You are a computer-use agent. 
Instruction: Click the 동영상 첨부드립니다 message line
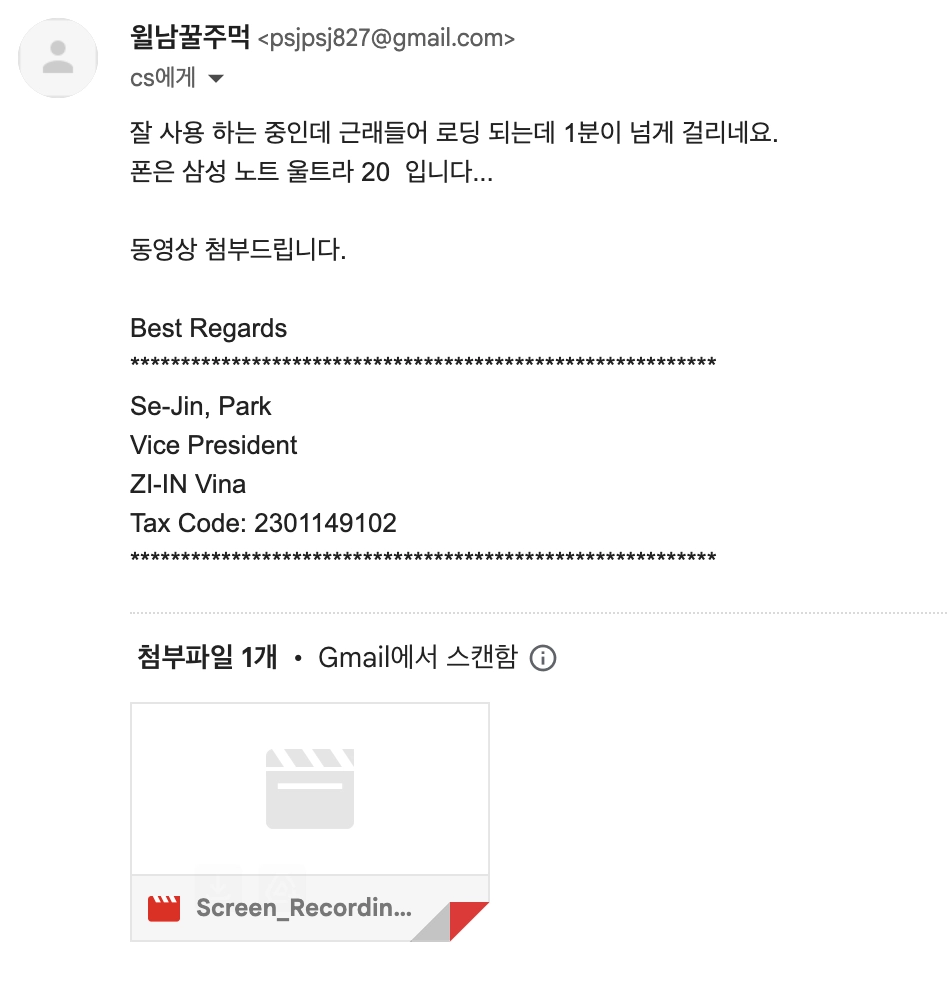tap(238, 249)
